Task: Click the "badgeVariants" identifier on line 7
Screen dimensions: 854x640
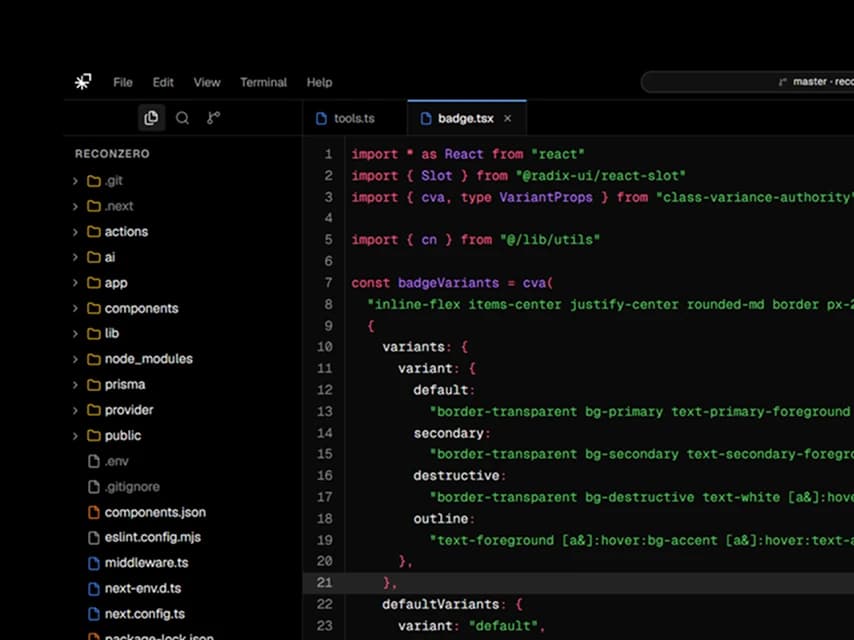Action: tap(448, 283)
